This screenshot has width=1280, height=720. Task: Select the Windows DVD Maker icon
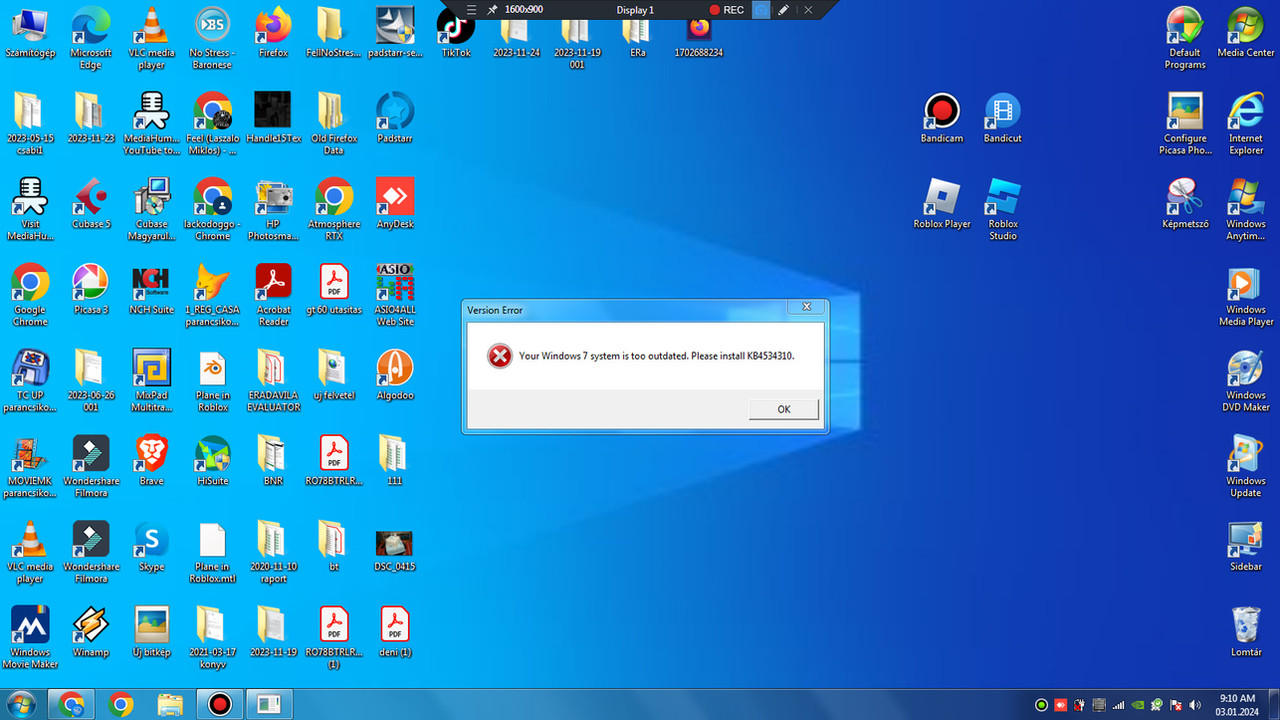(1246, 381)
